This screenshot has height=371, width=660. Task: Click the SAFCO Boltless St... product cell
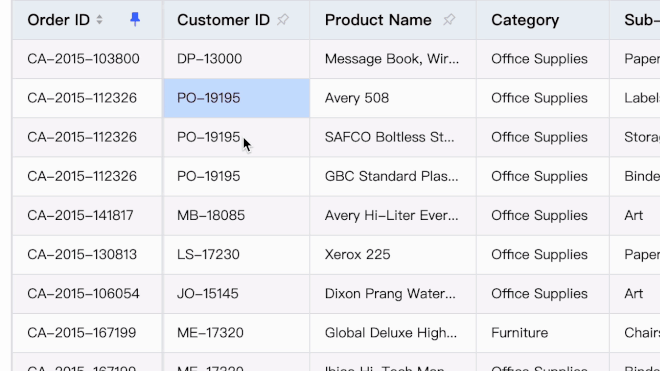tap(393, 137)
